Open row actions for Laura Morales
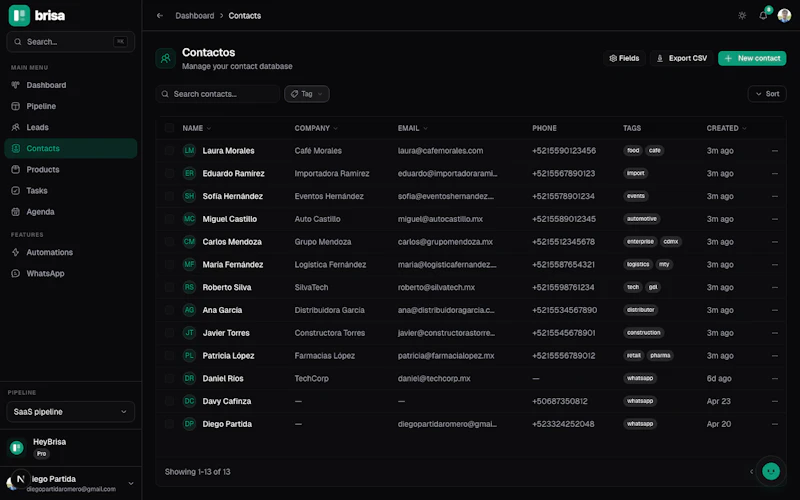The width and height of the screenshot is (800, 500). [774, 151]
